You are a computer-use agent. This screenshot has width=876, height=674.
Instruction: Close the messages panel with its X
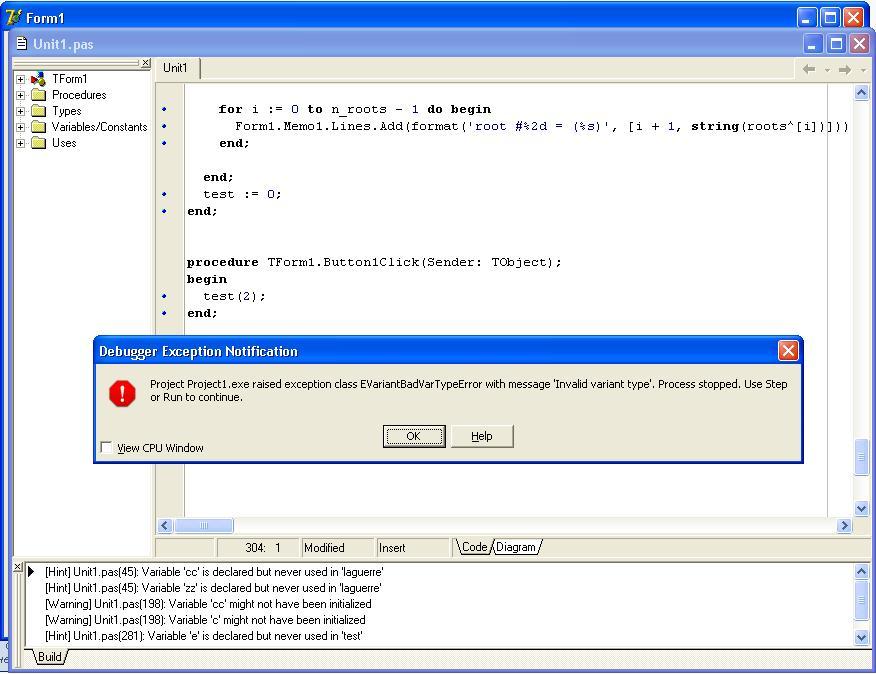coord(17,567)
